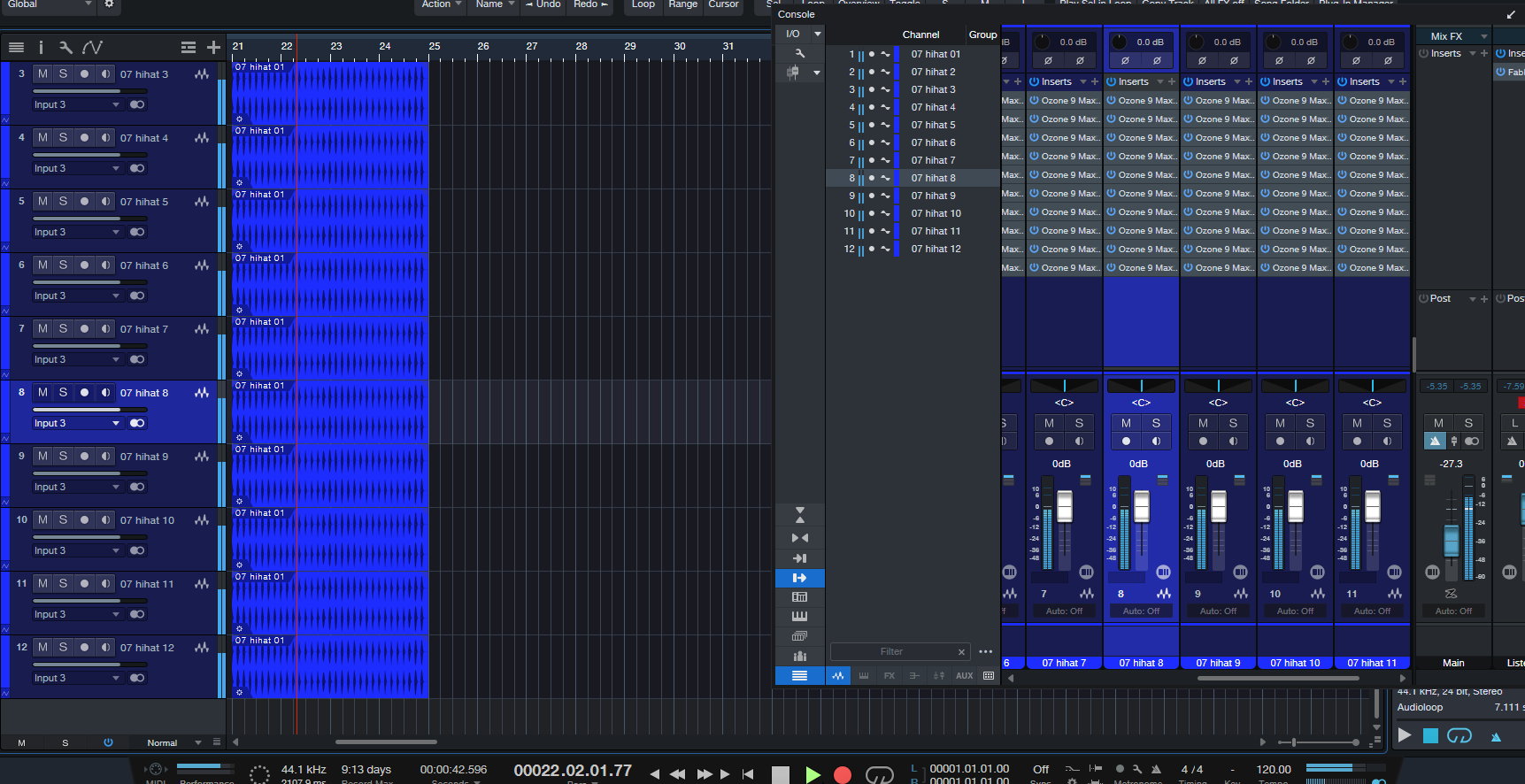Click the 07 hihat 7 channel fader
Image resolution: width=1525 pixels, height=784 pixels.
pyautogui.click(x=1065, y=506)
